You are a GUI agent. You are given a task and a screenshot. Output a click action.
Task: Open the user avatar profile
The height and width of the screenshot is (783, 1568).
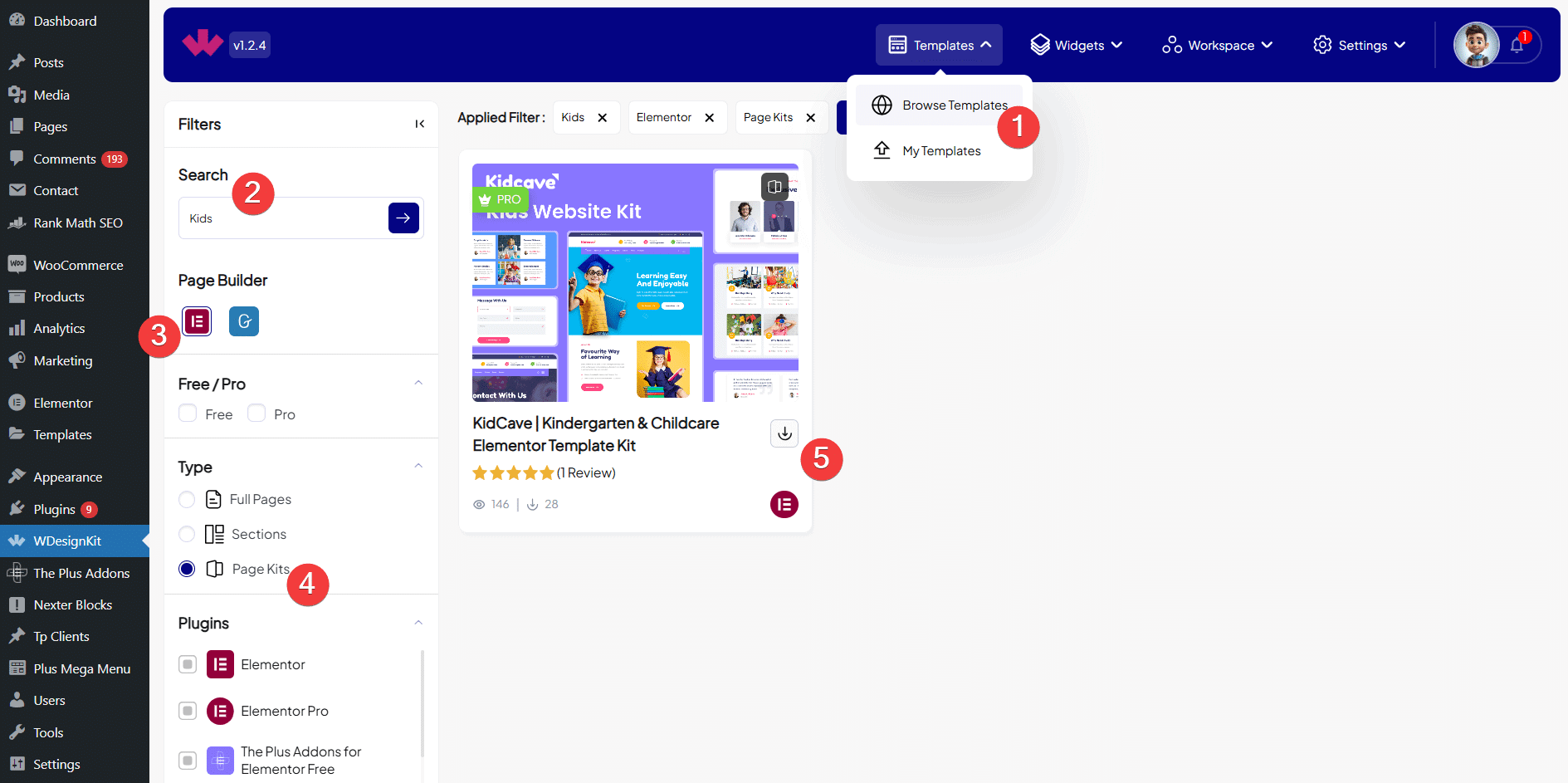coord(1476,45)
